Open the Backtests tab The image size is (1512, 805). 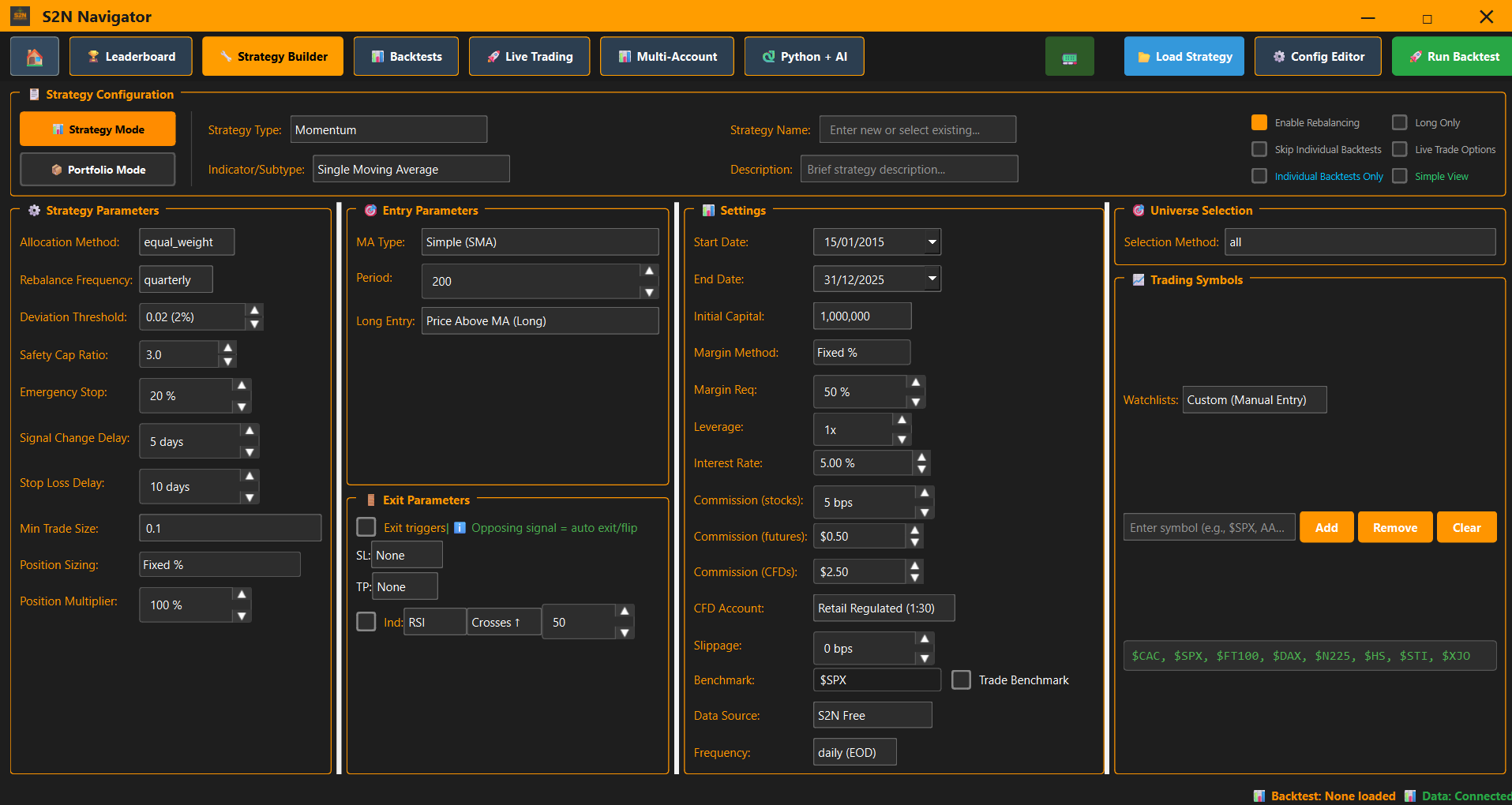click(406, 57)
